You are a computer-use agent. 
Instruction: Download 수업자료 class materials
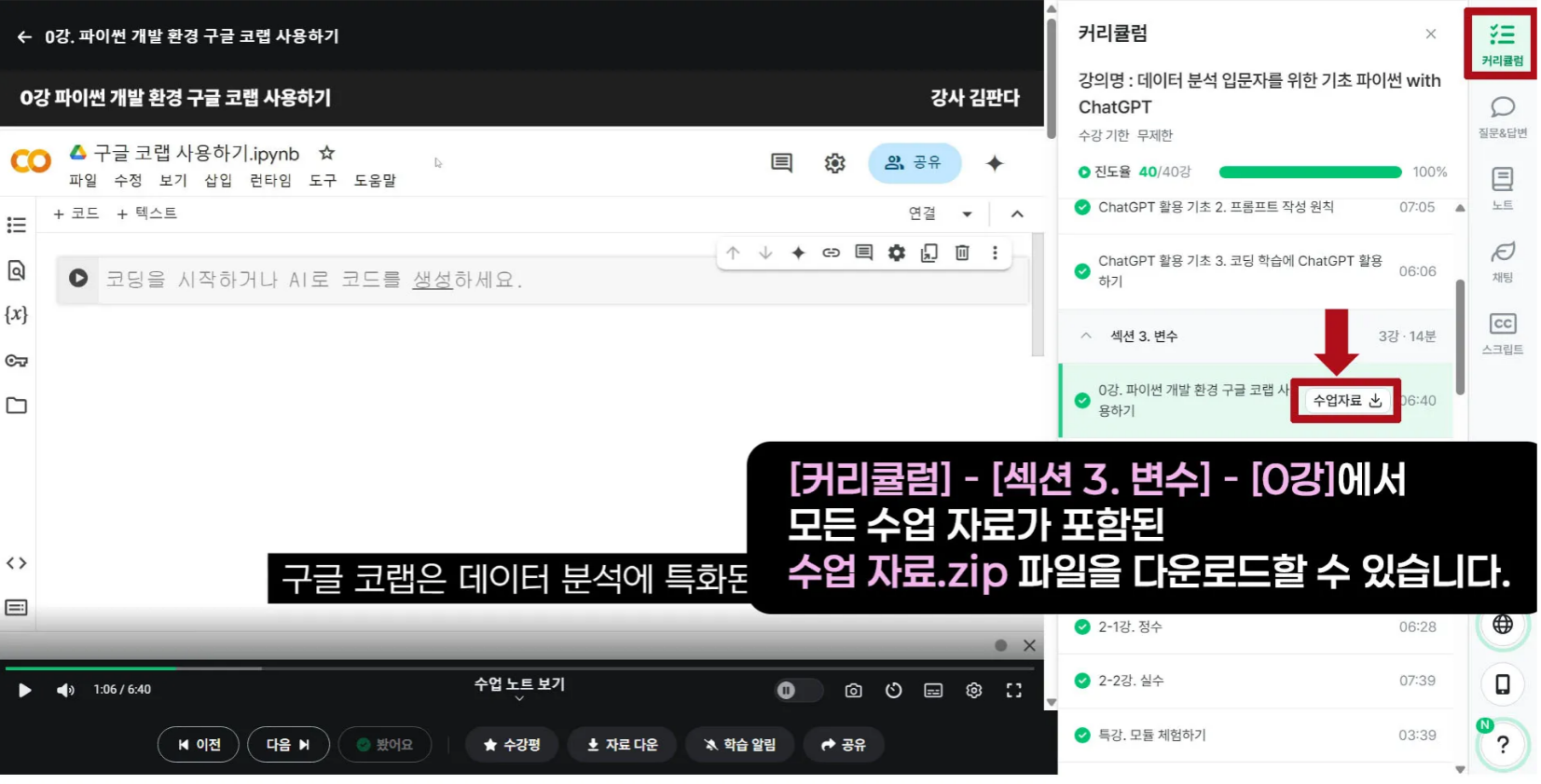[1347, 401]
